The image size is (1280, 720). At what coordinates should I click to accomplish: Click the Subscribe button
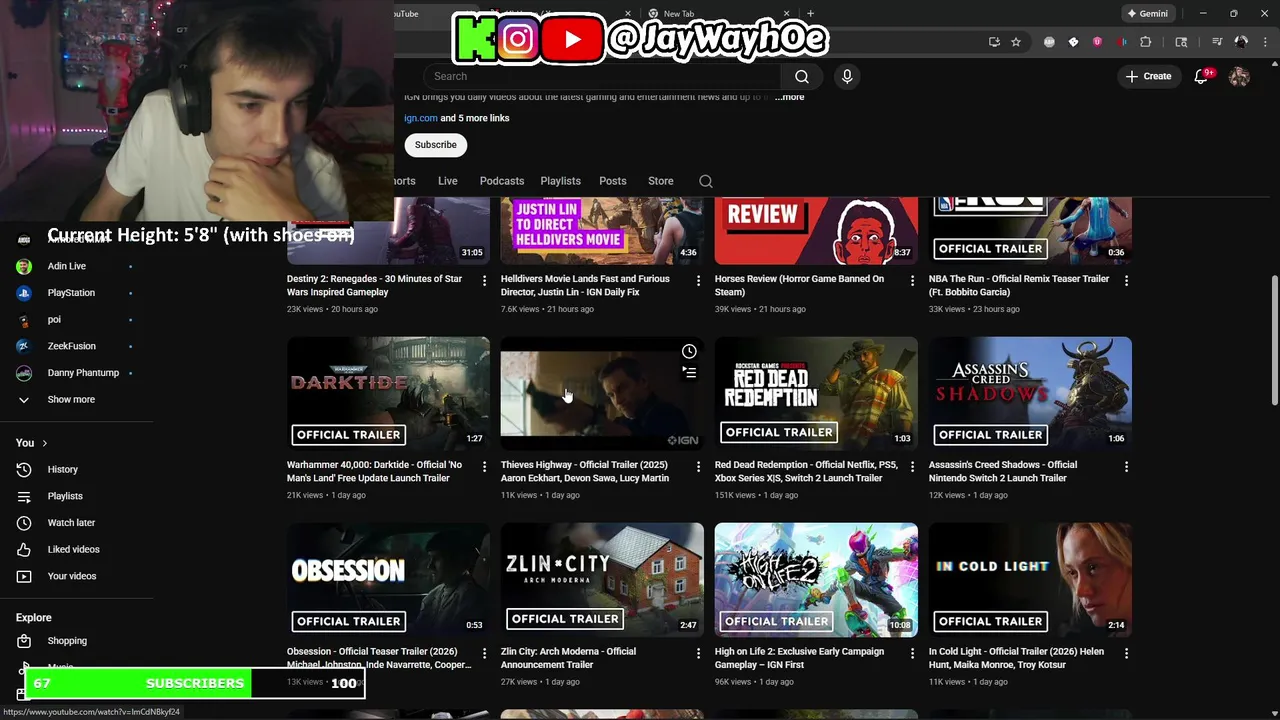(x=436, y=145)
